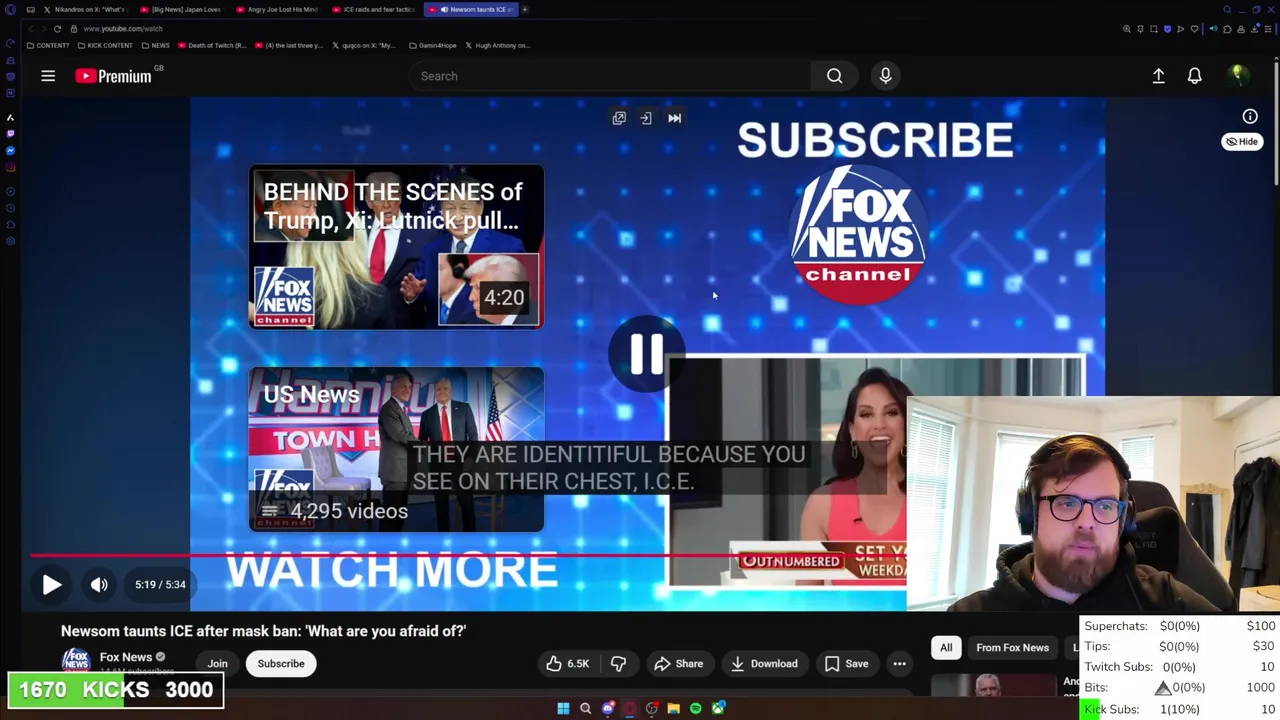The height and width of the screenshot is (720, 1280).
Task: Click the search magnifier button
Action: (x=834, y=76)
